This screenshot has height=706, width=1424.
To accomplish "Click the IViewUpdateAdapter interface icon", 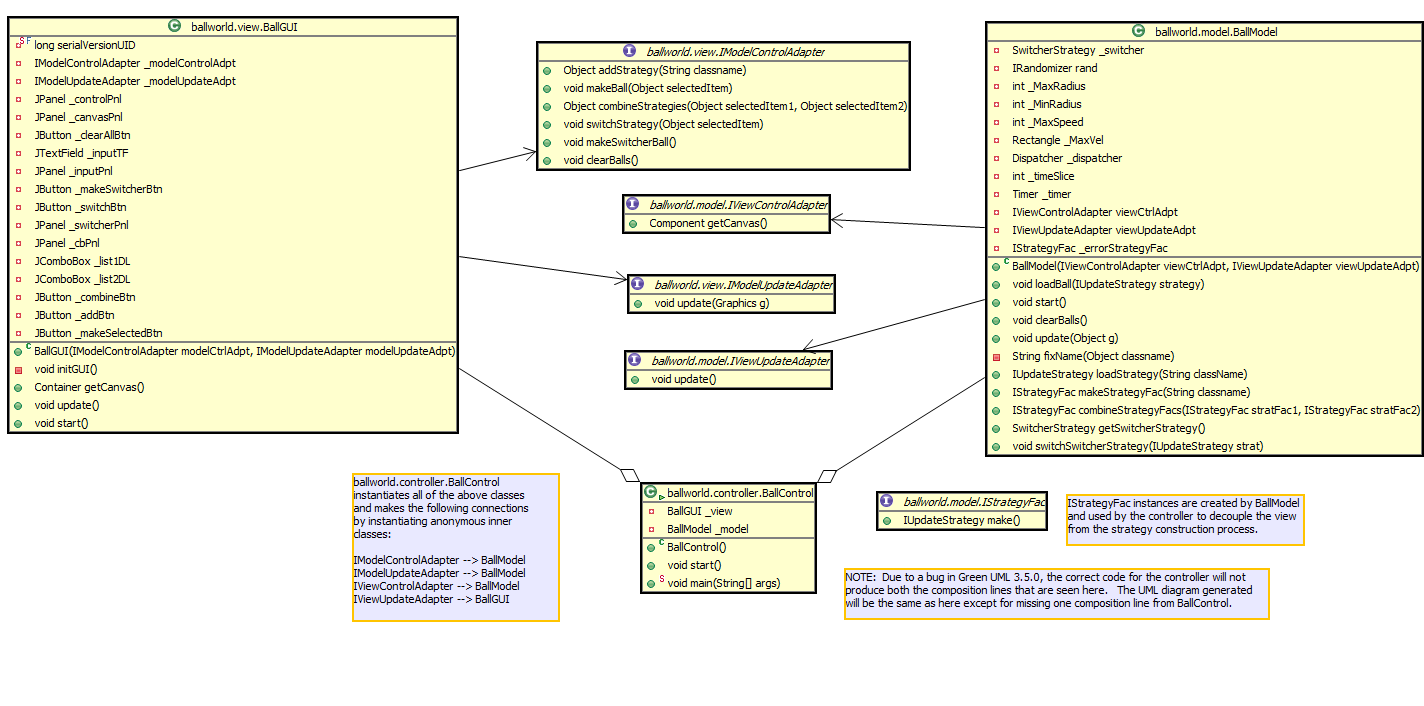I will click(x=635, y=361).
